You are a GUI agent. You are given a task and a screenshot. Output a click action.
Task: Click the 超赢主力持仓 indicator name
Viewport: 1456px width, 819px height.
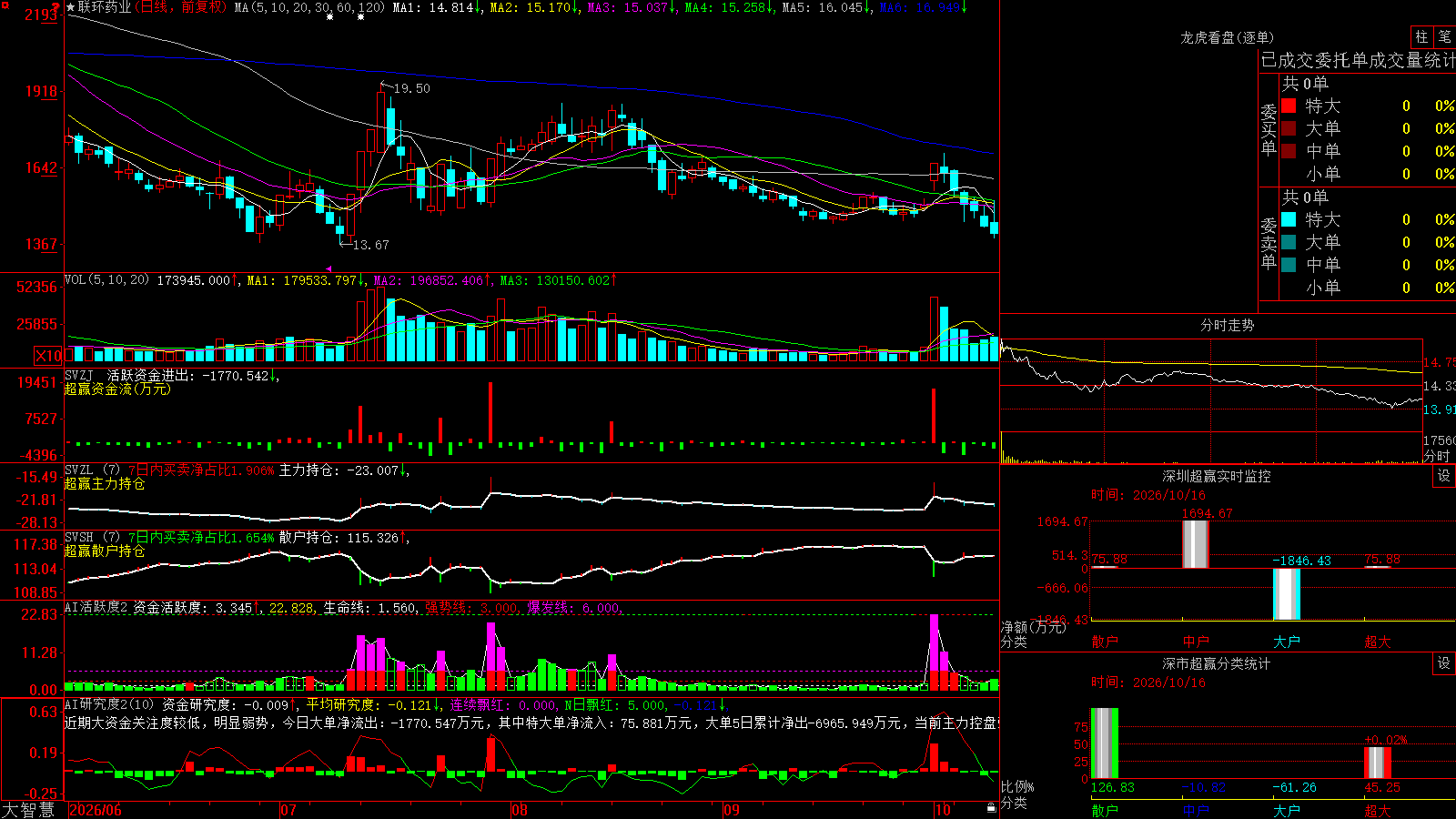pos(105,484)
